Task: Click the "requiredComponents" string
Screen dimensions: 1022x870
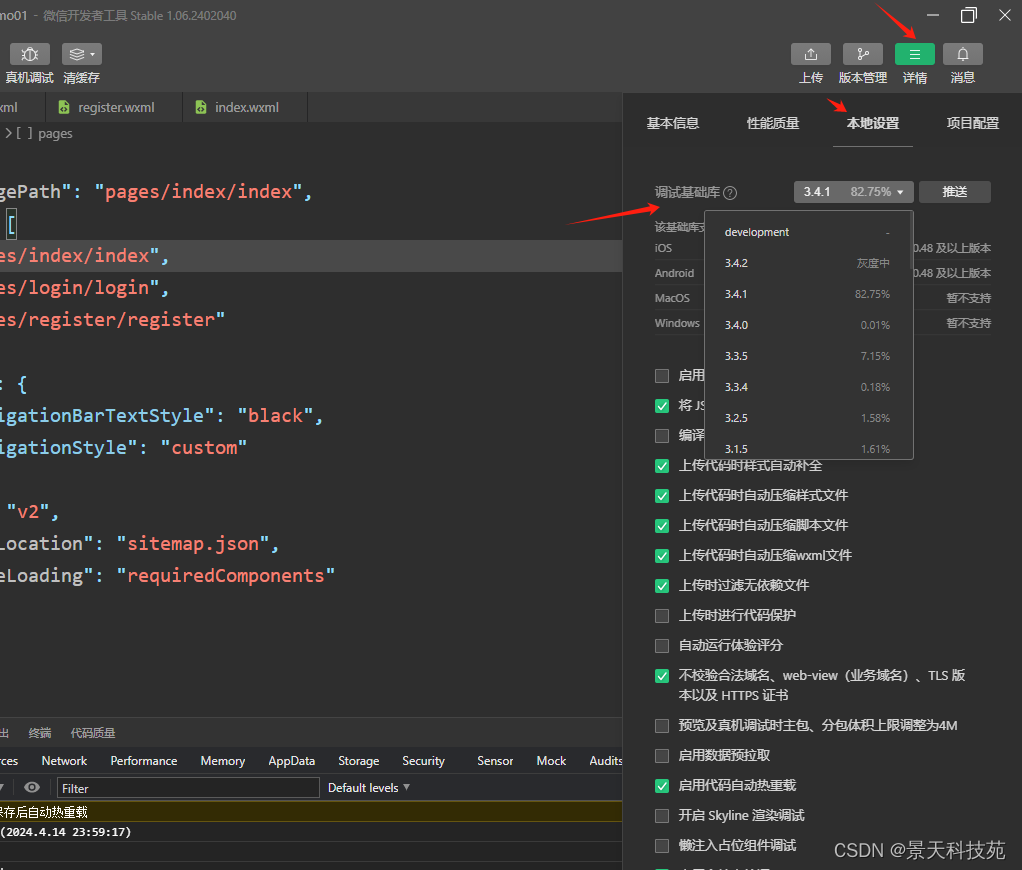Action: [x=226, y=575]
